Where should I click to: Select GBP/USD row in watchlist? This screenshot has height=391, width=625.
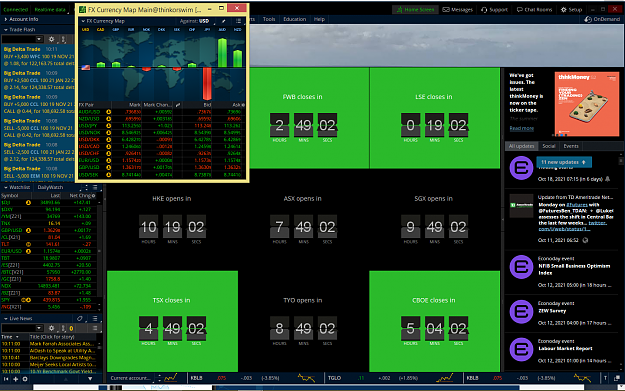[x=49, y=230]
